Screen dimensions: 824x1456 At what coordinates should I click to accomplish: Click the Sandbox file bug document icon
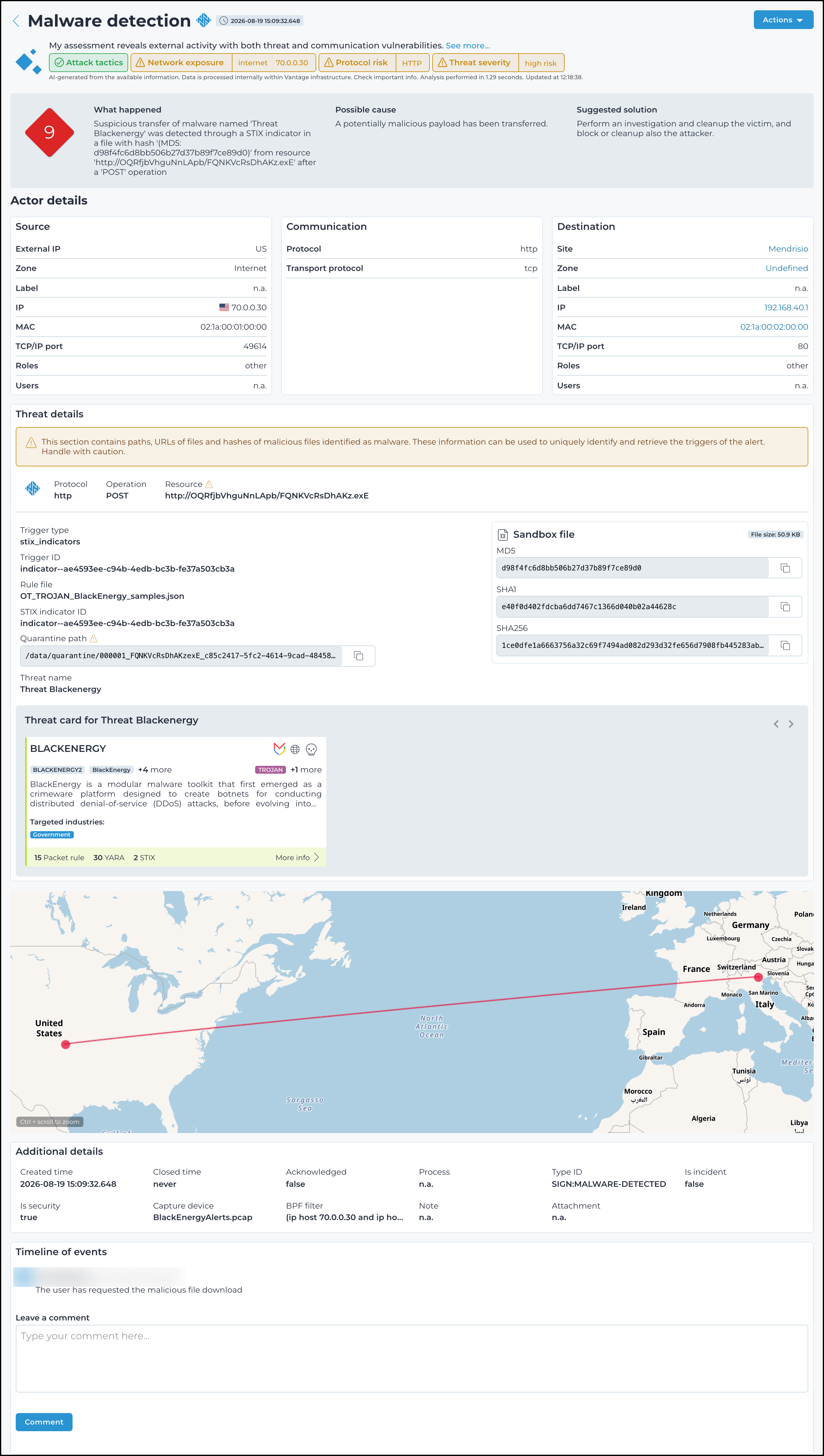pyautogui.click(x=503, y=534)
